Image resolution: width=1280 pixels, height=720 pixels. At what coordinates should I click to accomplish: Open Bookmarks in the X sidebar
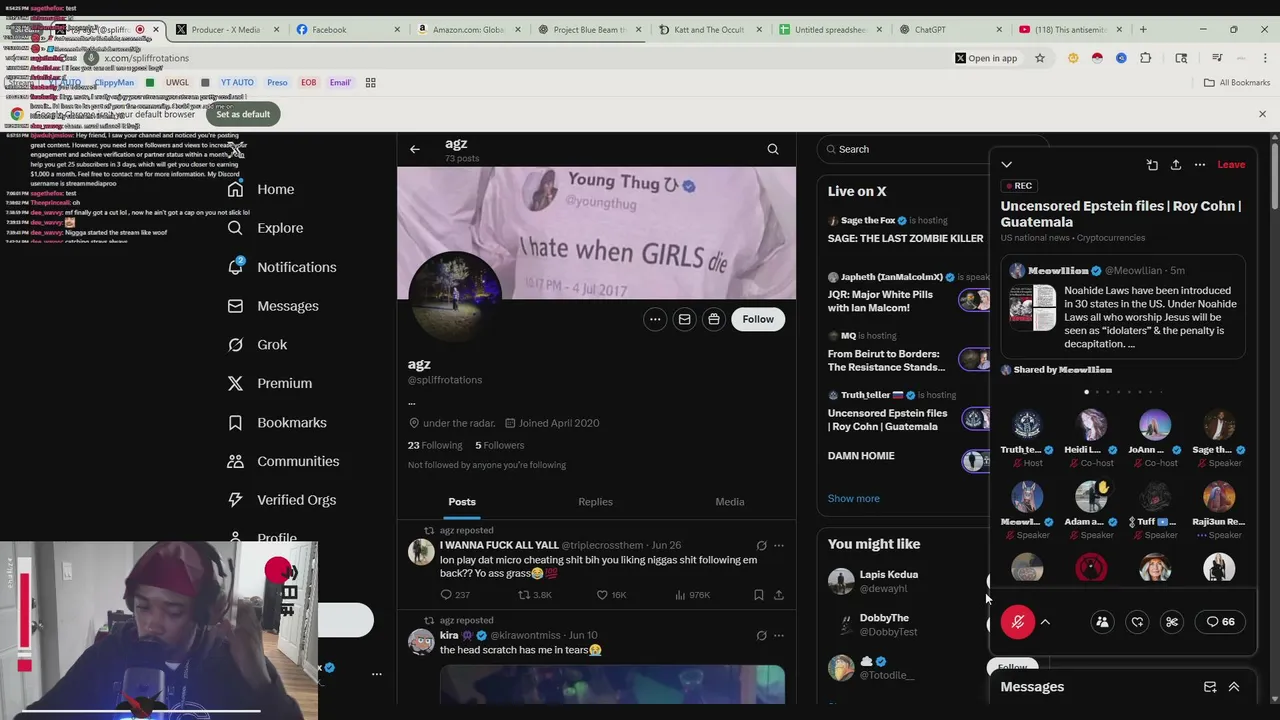(x=276, y=422)
